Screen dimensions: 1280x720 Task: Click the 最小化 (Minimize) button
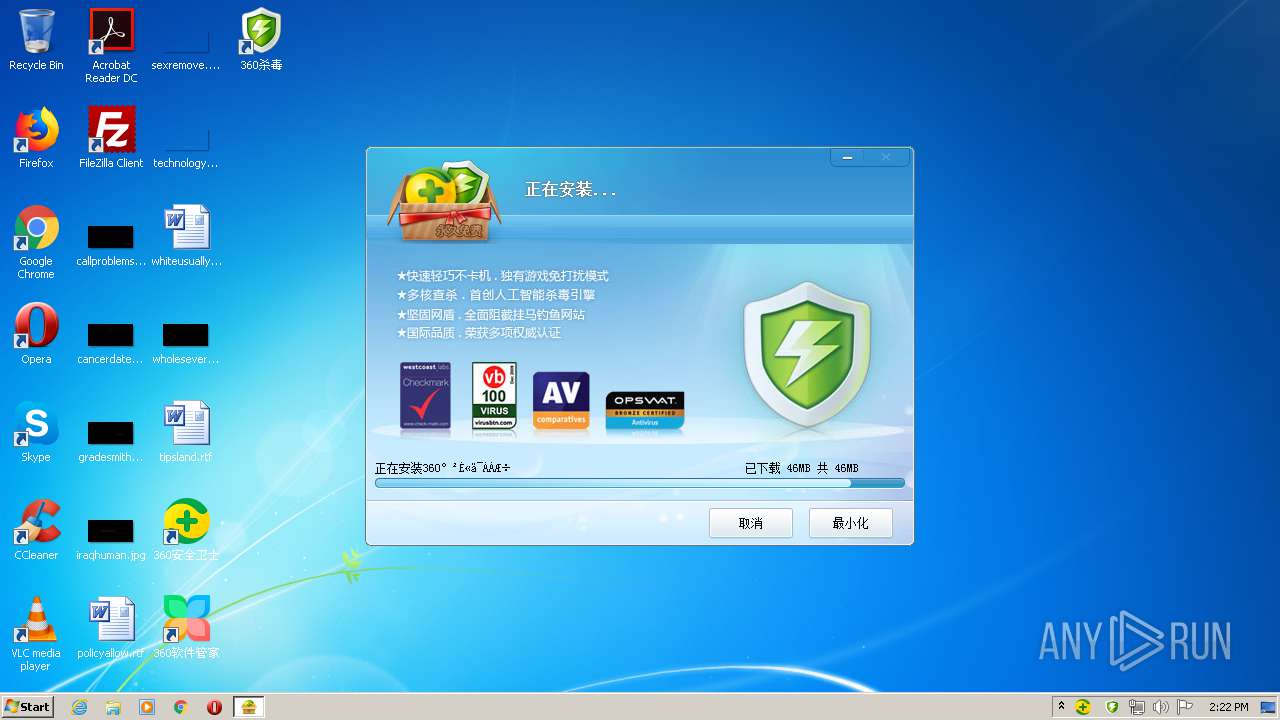(850, 523)
